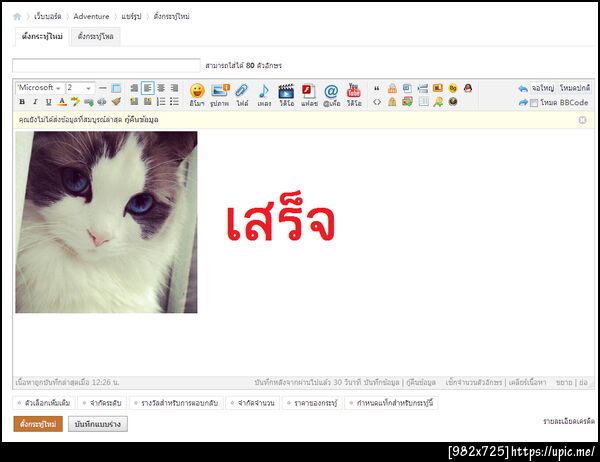Click ขยาย to enlarge the editor
This screenshot has width=600, height=462.
564,382
